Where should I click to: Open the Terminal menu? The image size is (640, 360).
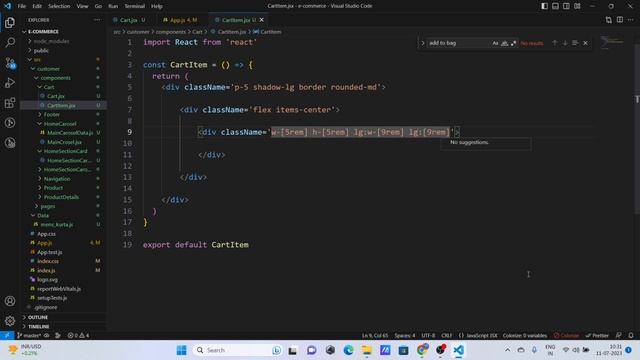tap(135, 6)
